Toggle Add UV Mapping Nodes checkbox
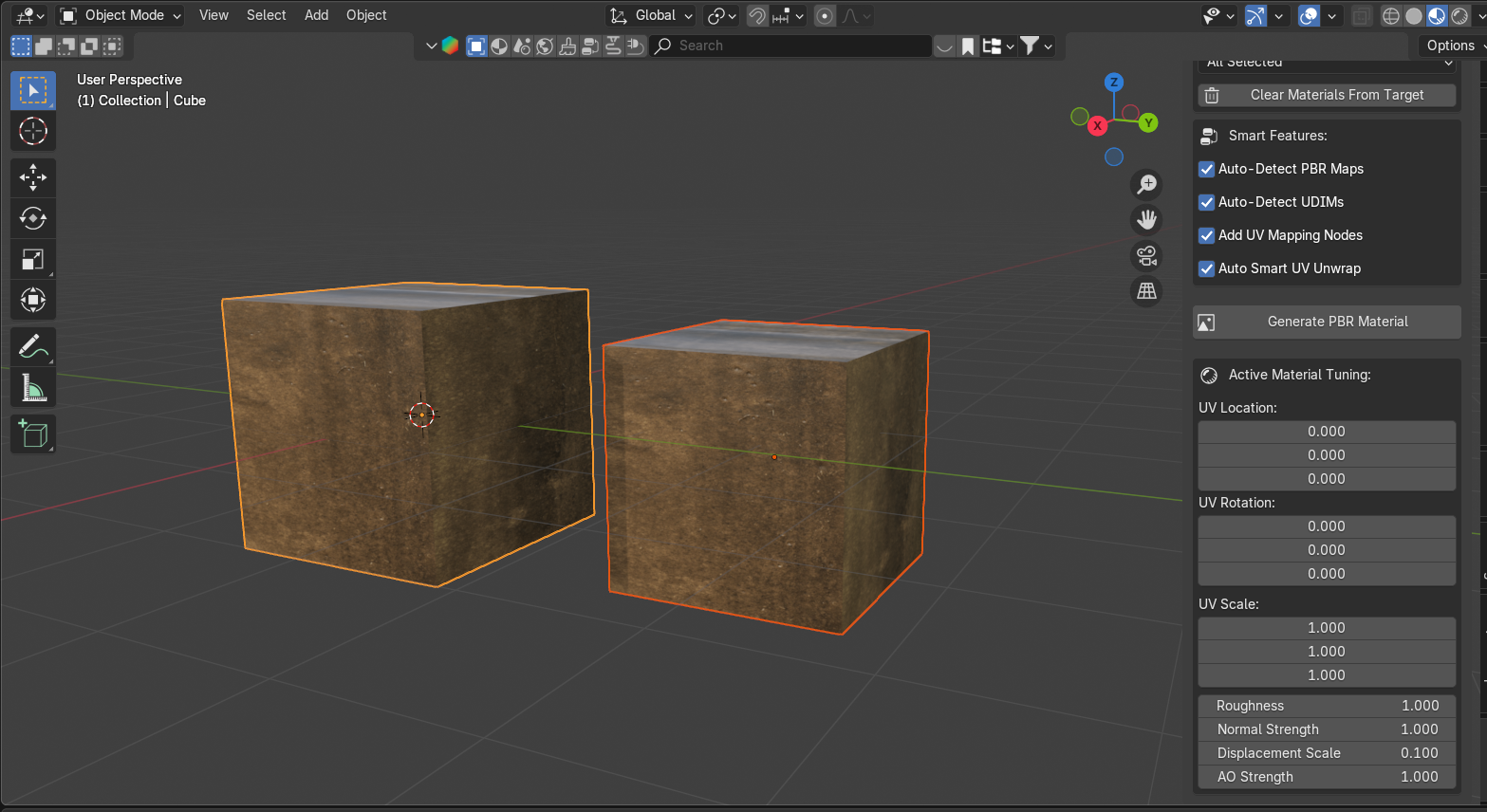This screenshot has width=1487, height=812. pos(1207,235)
